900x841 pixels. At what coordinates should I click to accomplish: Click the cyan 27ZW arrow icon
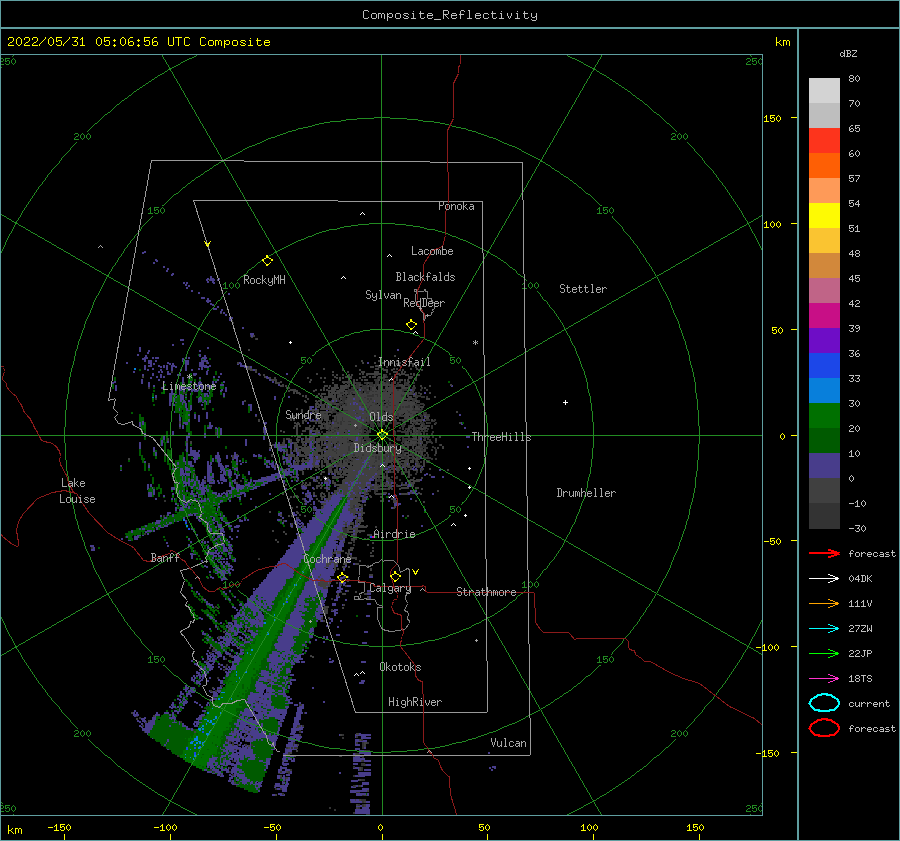click(x=824, y=629)
